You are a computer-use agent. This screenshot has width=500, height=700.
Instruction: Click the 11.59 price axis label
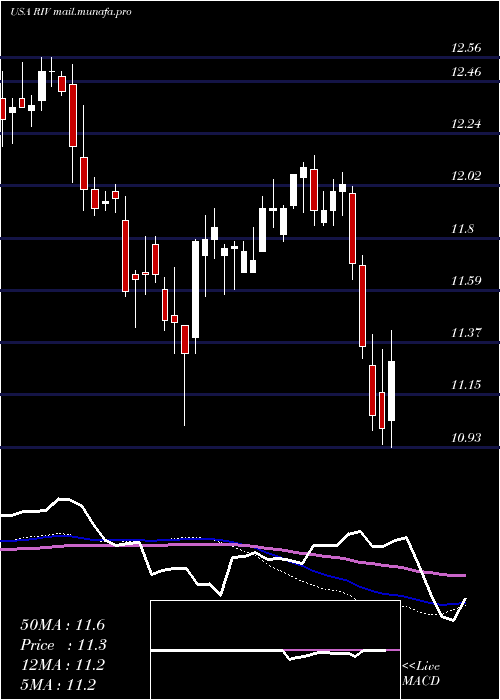466,281
